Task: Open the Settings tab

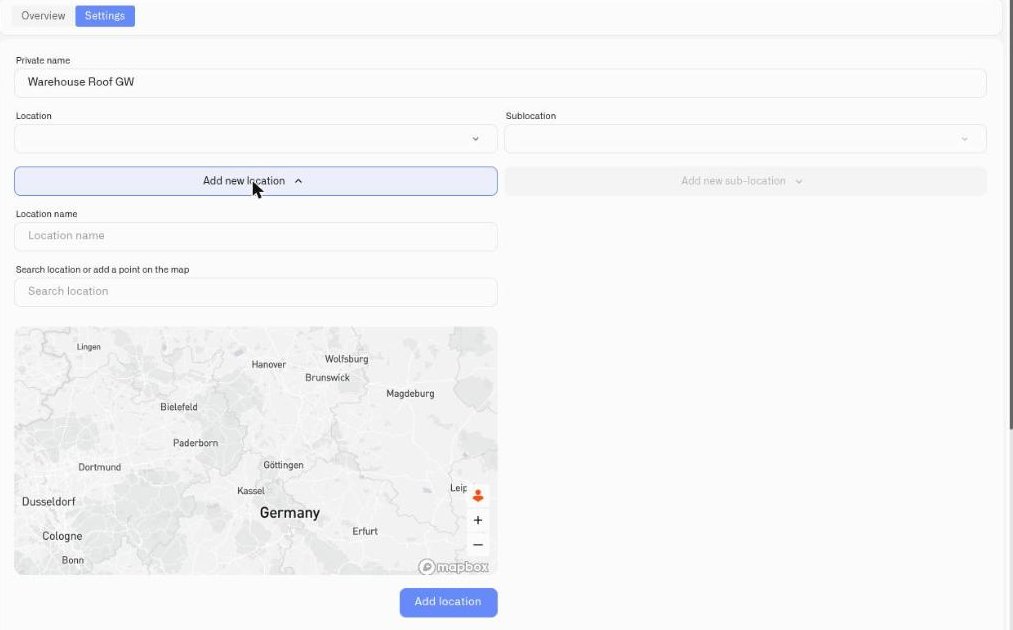Action: (x=105, y=16)
